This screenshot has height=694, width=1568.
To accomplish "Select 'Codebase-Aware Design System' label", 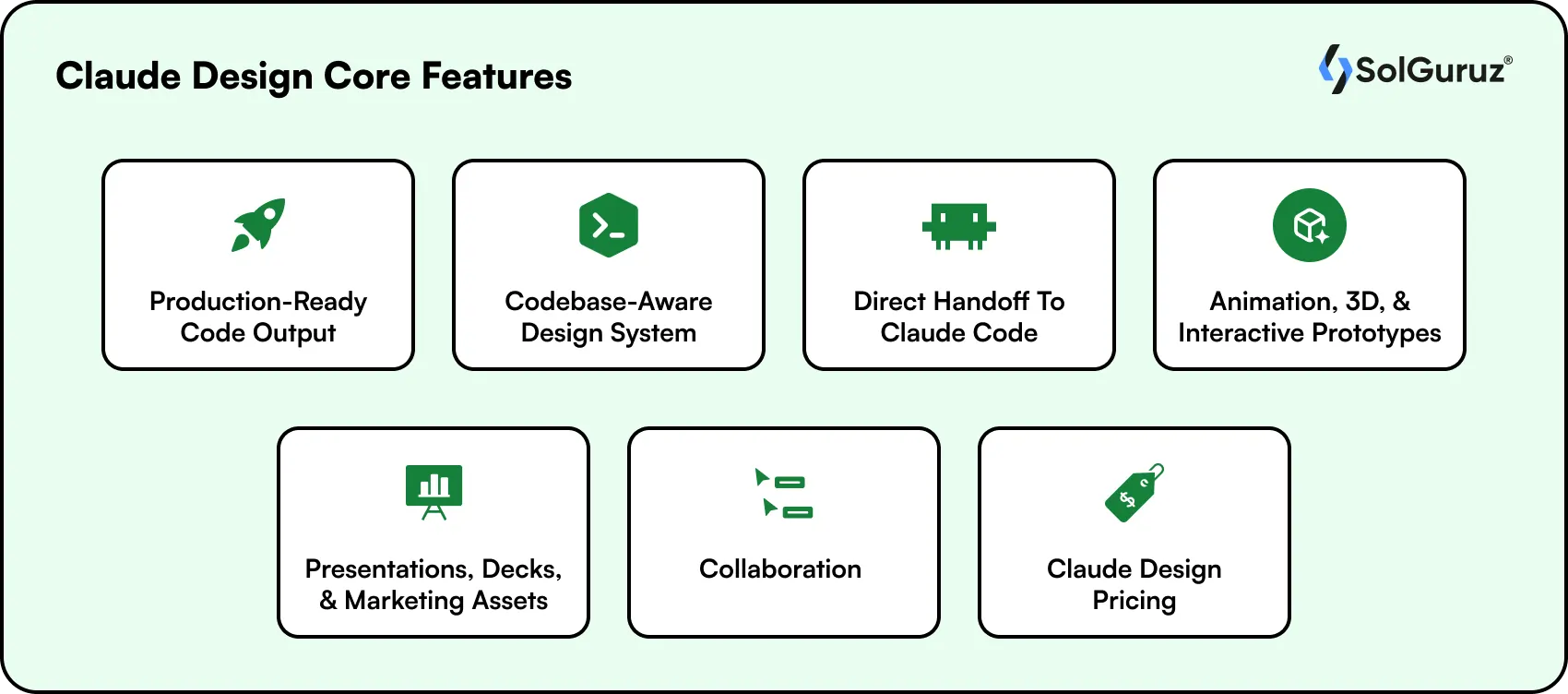I will (x=609, y=317).
